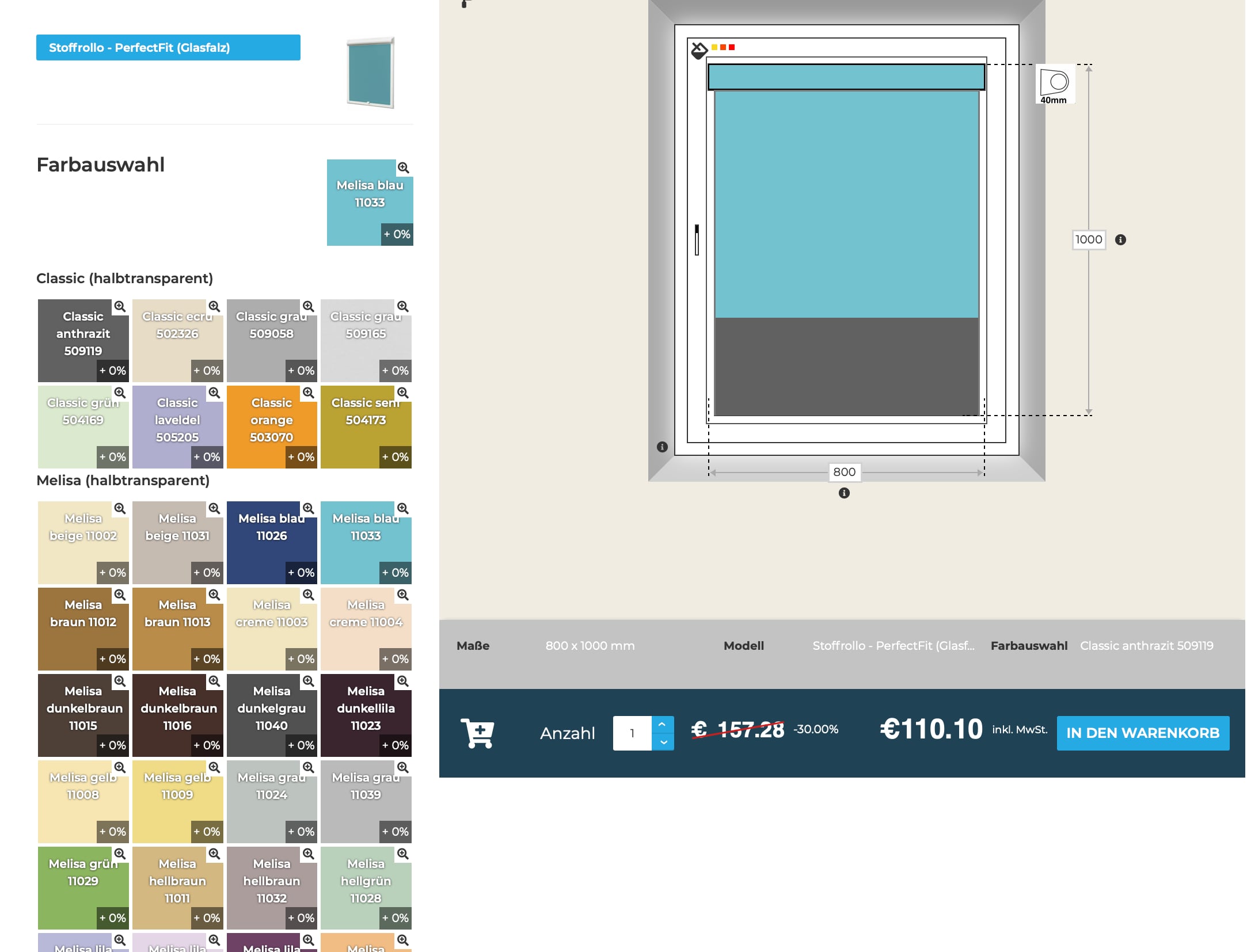Zoom the Classic grün 504169 fabric
Viewport: 1247px width, 952px height.
pos(120,393)
